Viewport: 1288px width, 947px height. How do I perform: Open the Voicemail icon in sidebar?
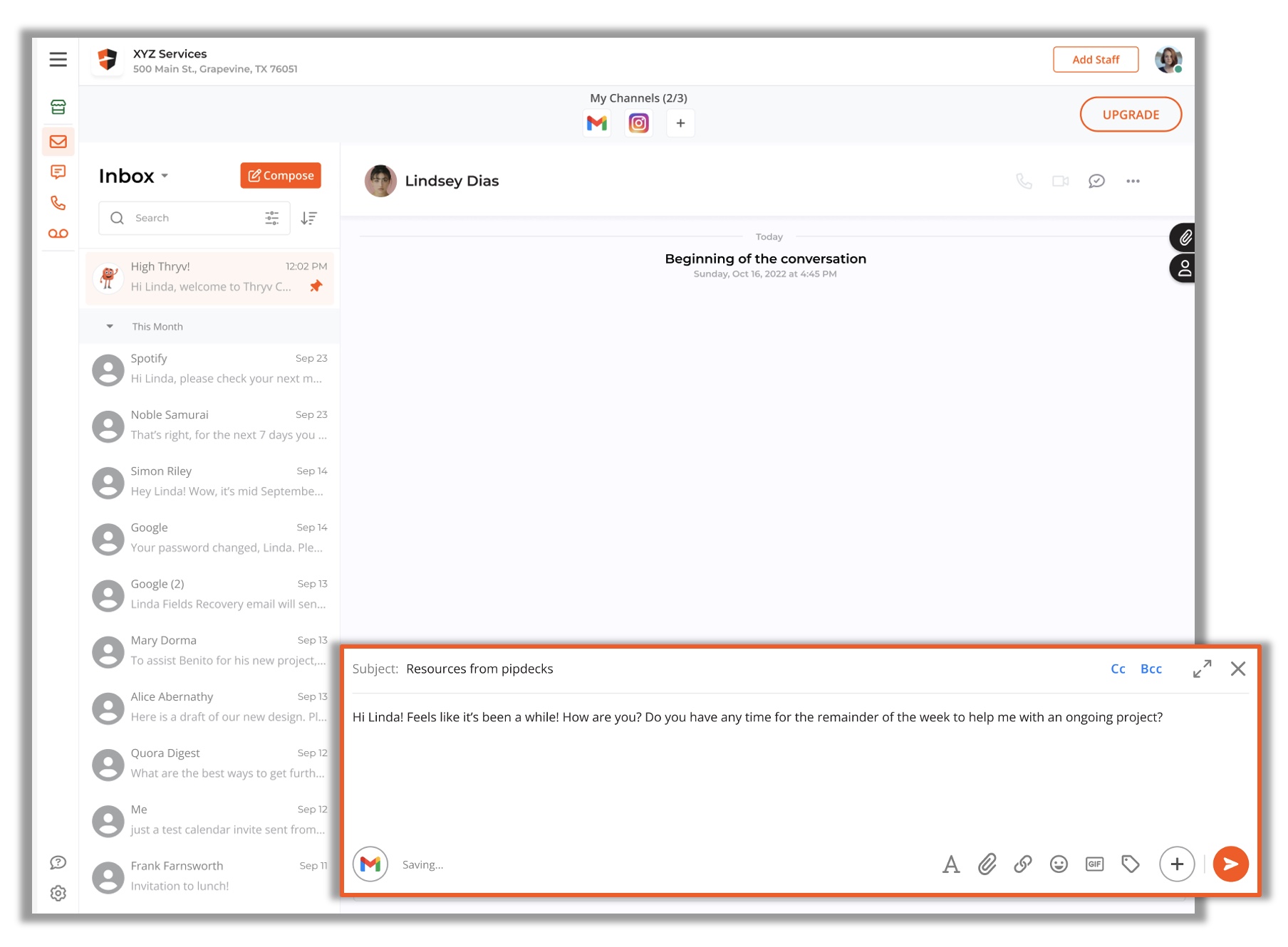[x=58, y=234]
